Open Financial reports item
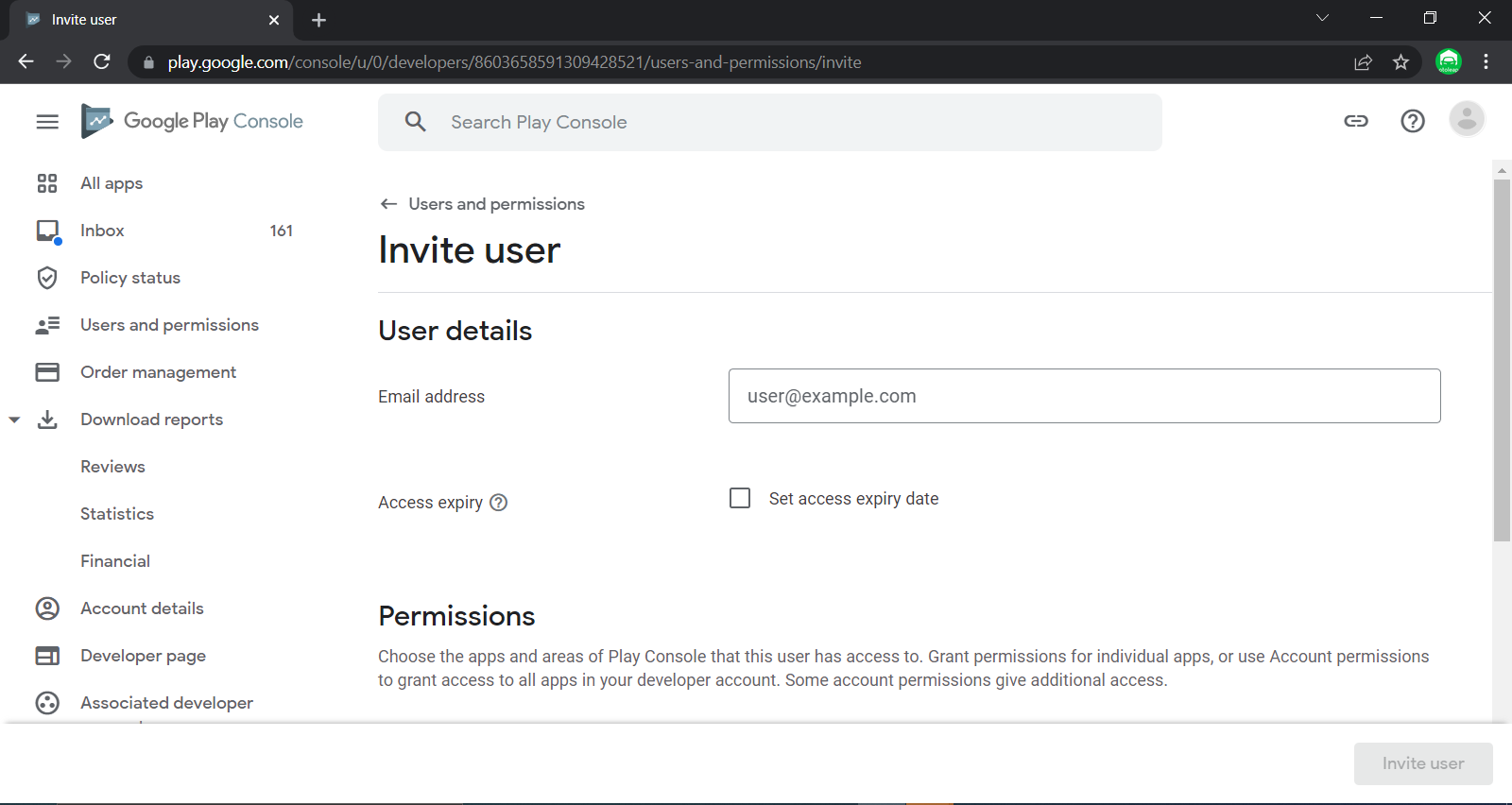Viewport: 1512px width, 805px height. (x=115, y=561)
